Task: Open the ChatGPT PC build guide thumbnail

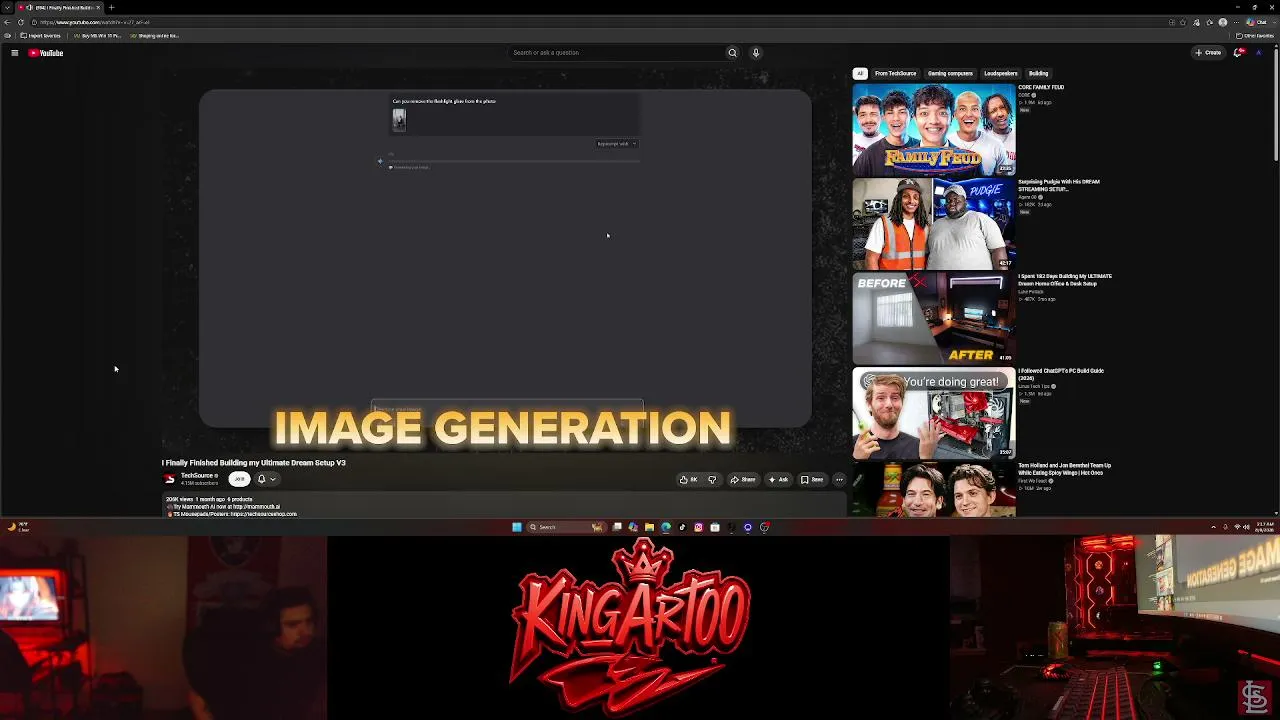Action: pyautogui.click(x=934, y=413)
